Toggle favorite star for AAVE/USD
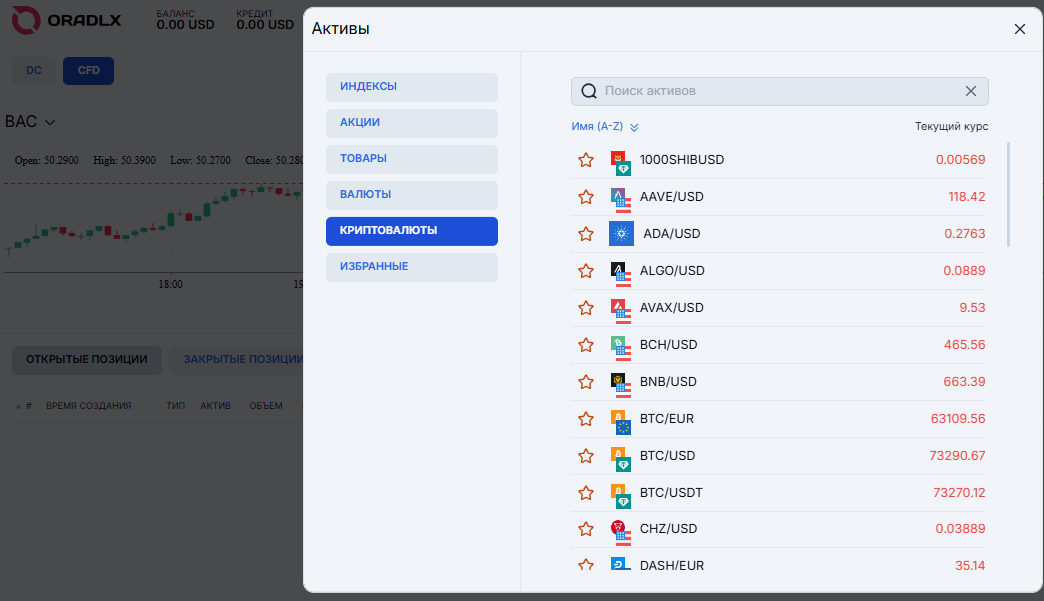The width and height of the screenshot is (1044, 601). 586,197
